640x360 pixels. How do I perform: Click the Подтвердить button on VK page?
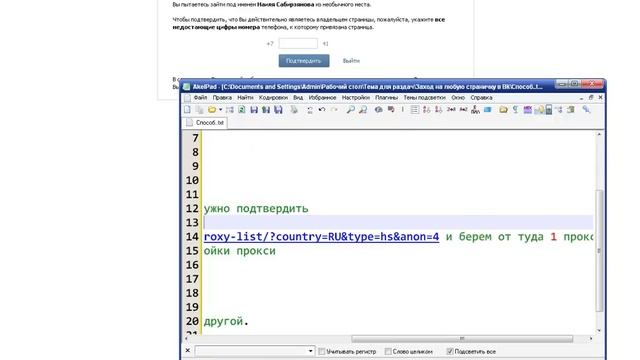pos(304,61)
